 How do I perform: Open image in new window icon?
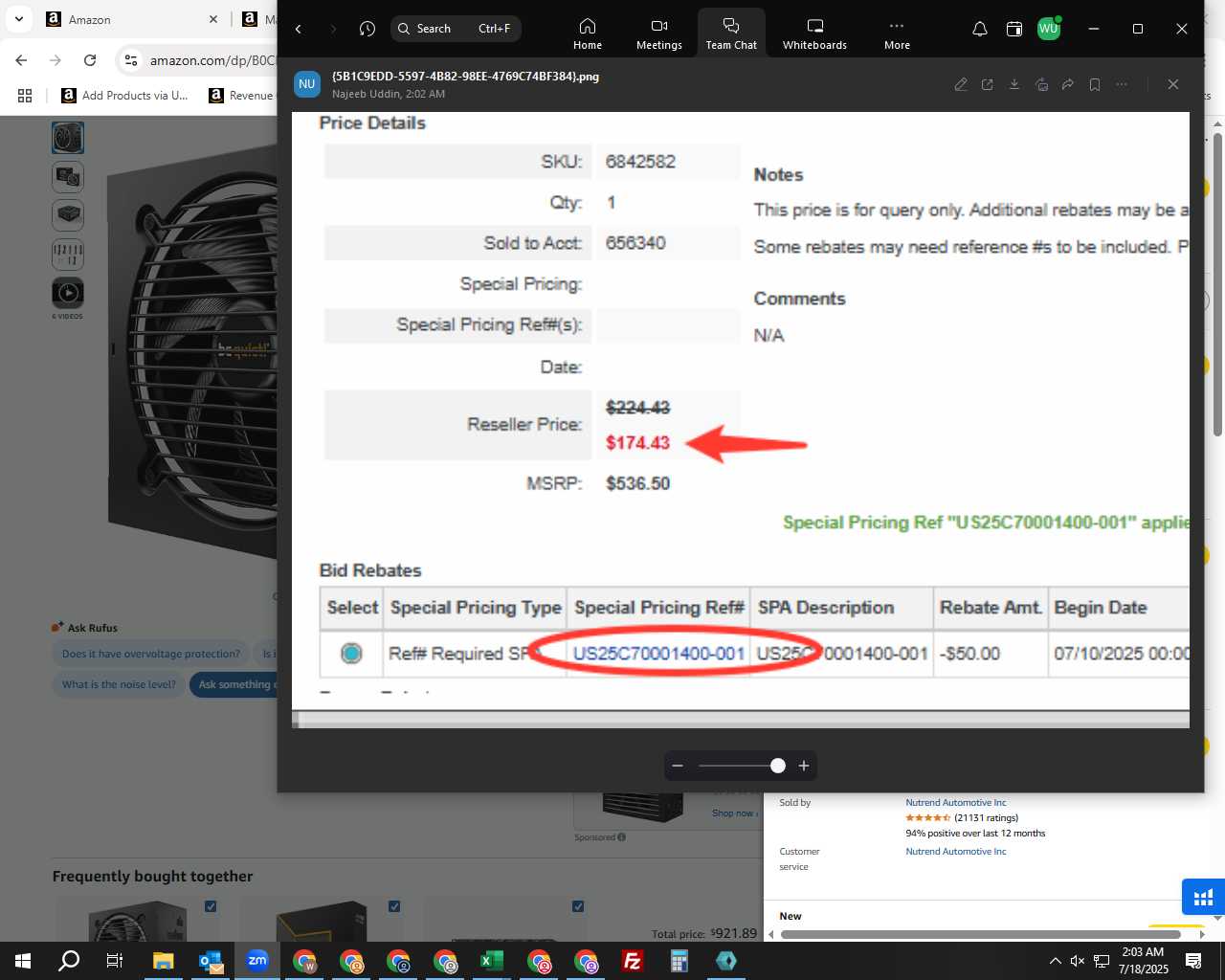coord(988,84)
